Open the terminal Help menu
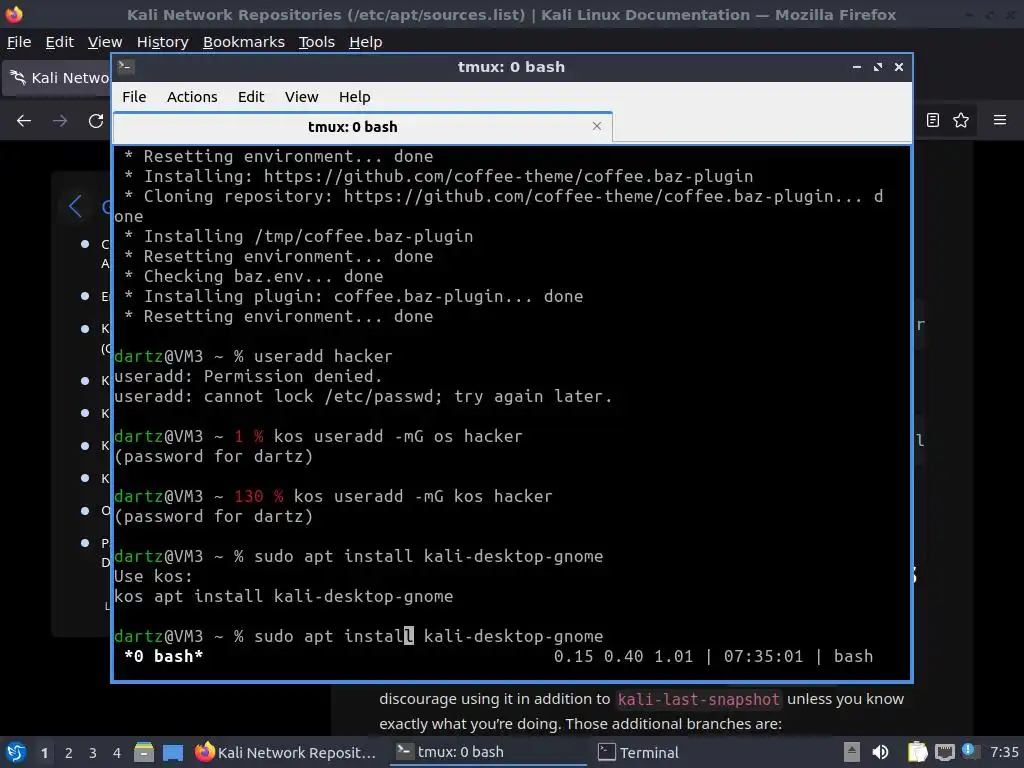The width and height of the screenshot is (1024, 768). [355, 97]
